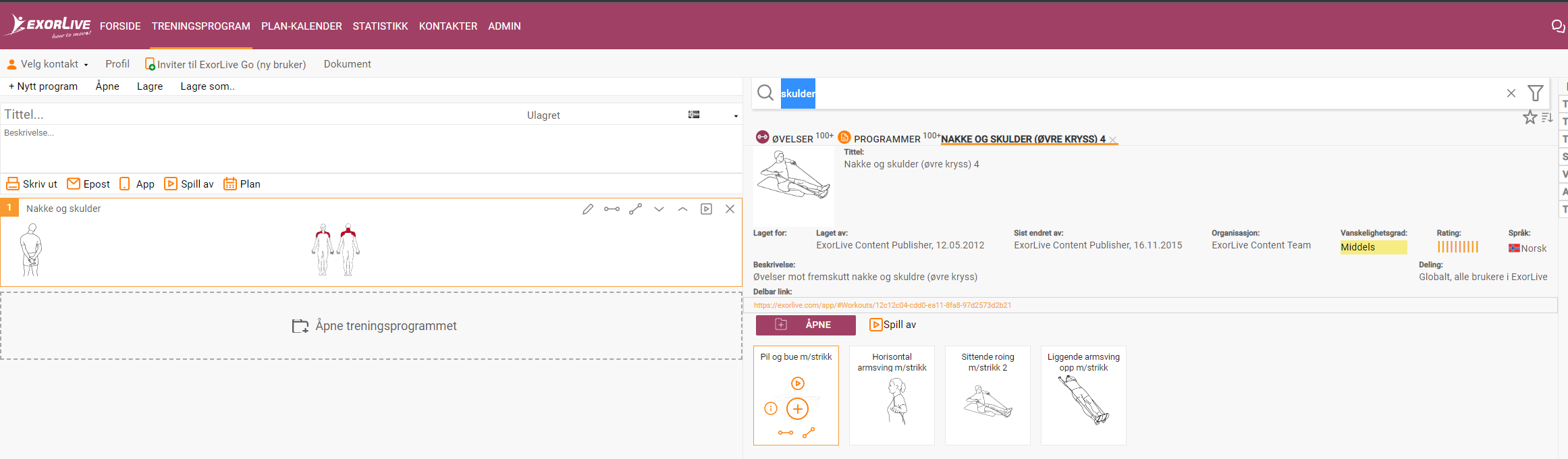Click the orange Rating bars
Viewport: 1568px width, 459px height.
1458,247
